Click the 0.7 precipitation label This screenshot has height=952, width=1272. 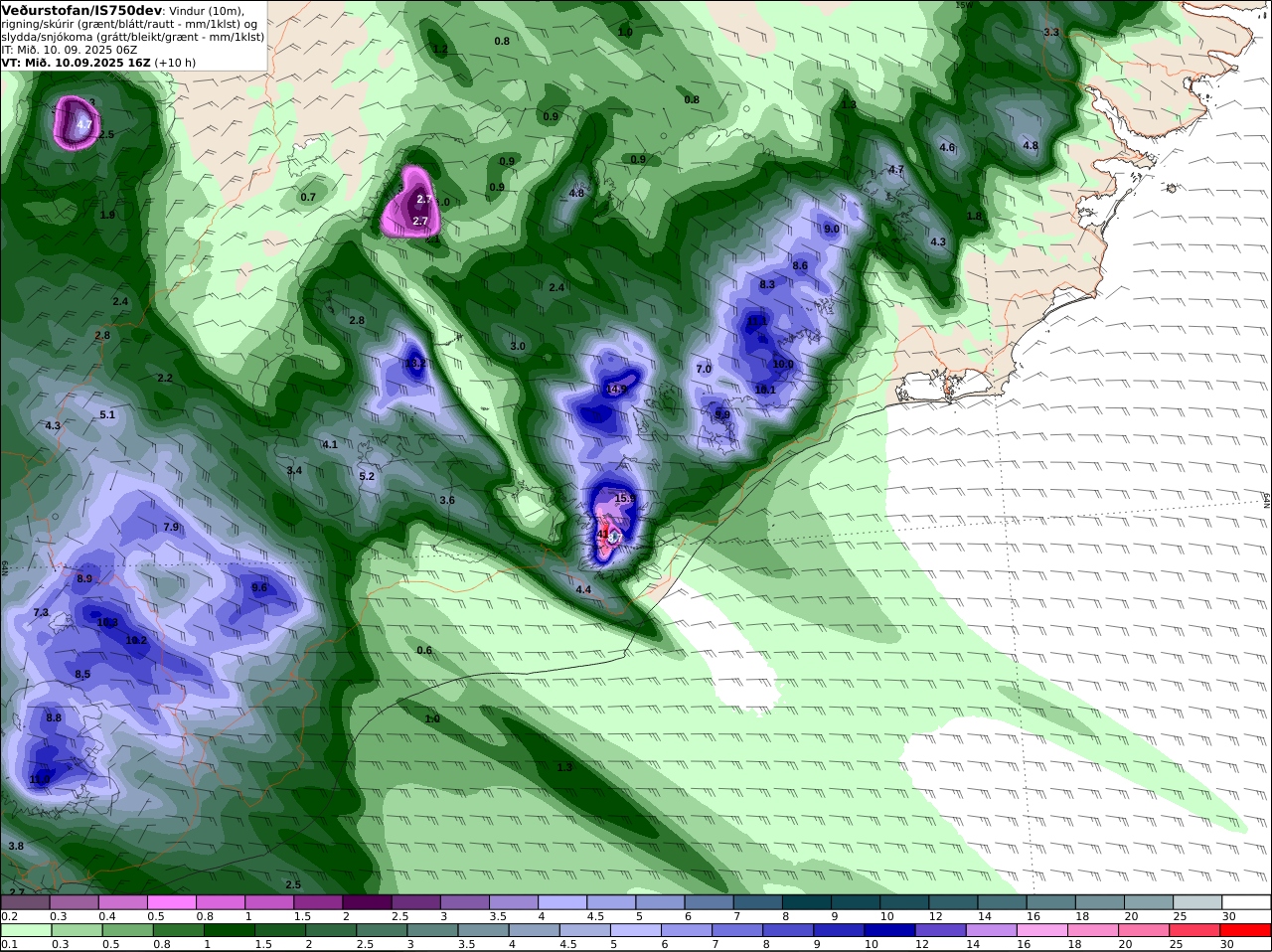point(308,197)
